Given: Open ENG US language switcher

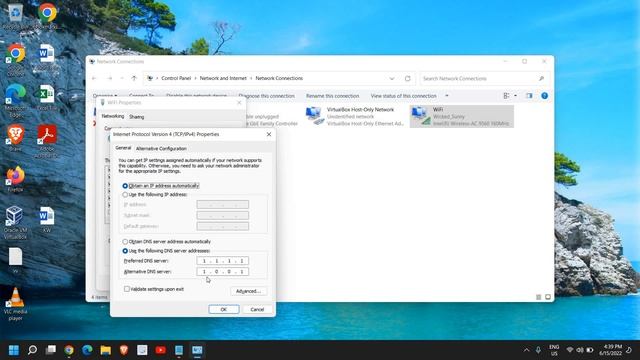Looking at the screenshot, I should 554,350.
